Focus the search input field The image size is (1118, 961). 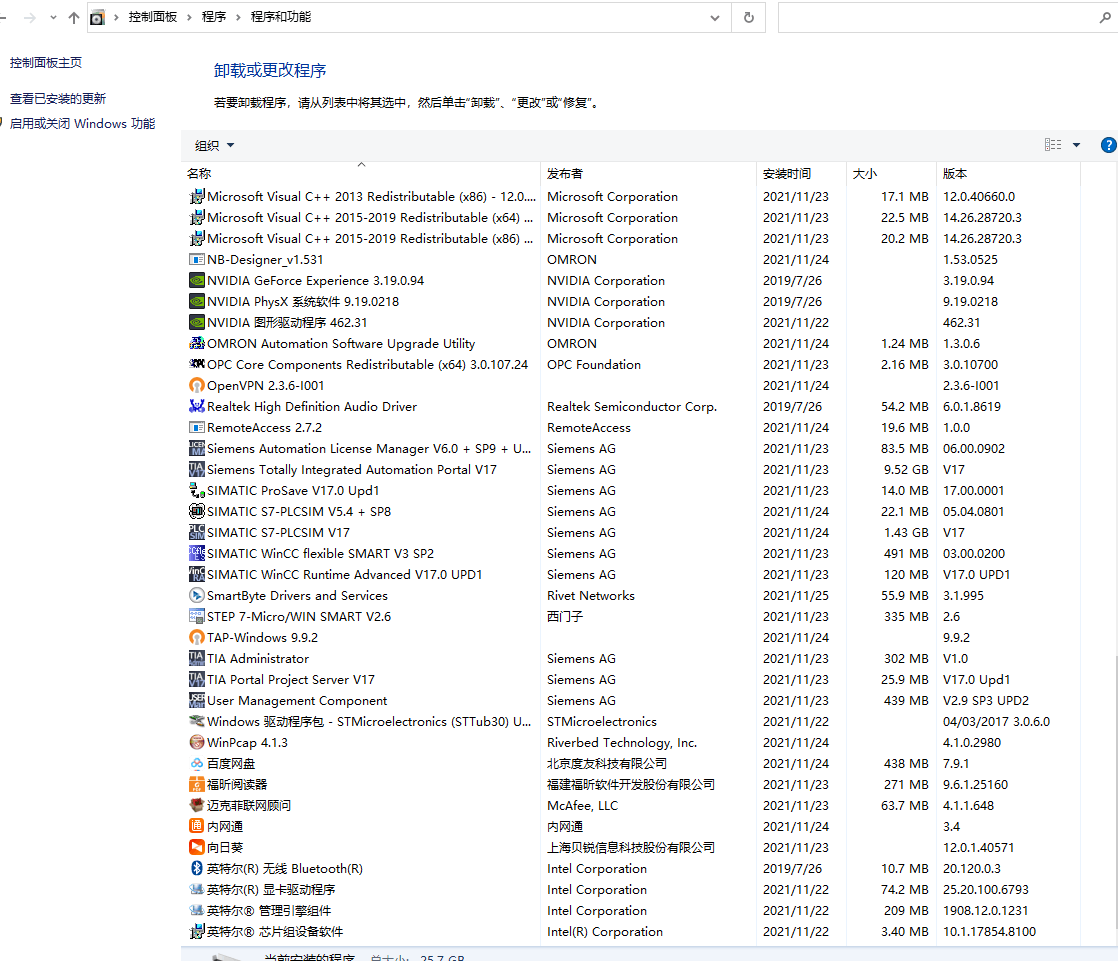click(938, 18)
